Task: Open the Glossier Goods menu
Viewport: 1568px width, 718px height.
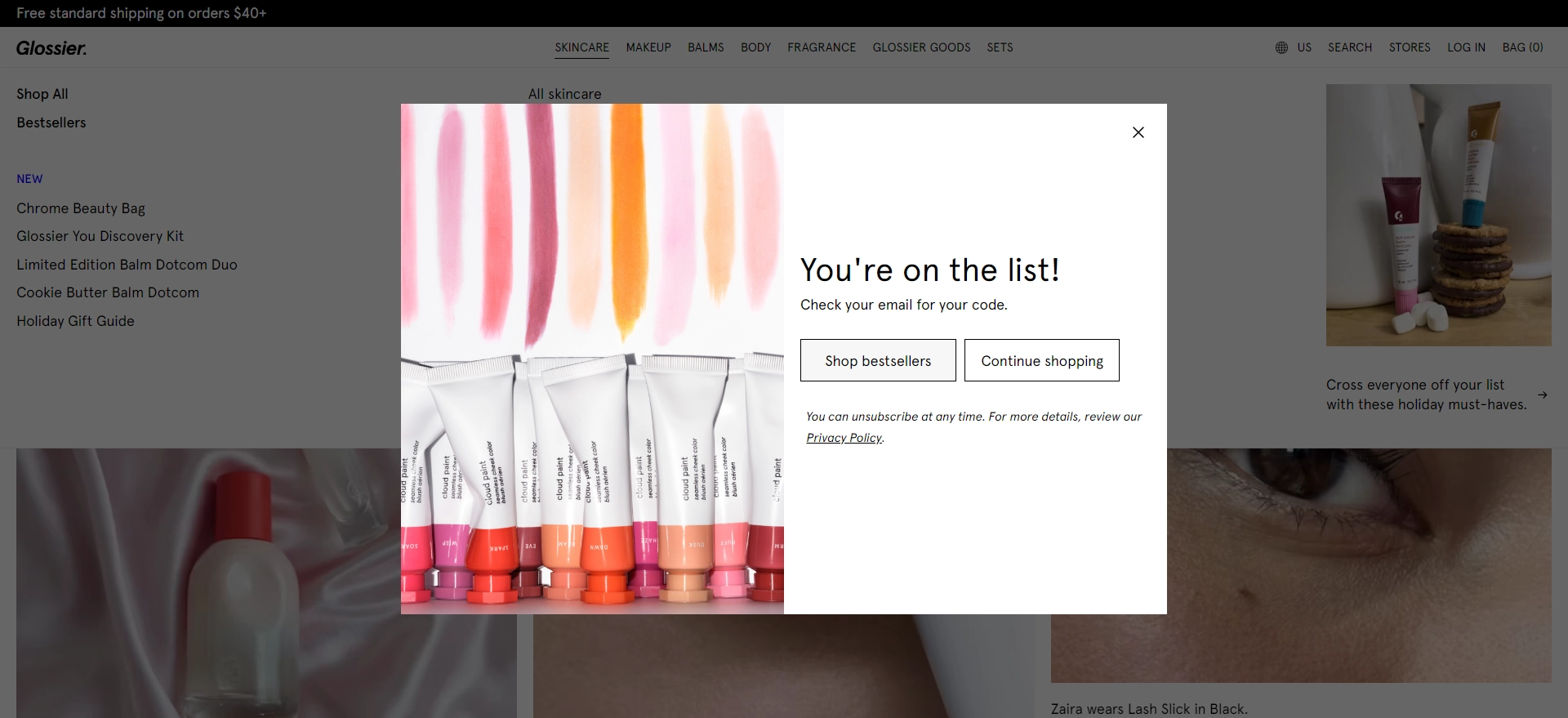Action: pyautogui.click(x=921, y=47)
